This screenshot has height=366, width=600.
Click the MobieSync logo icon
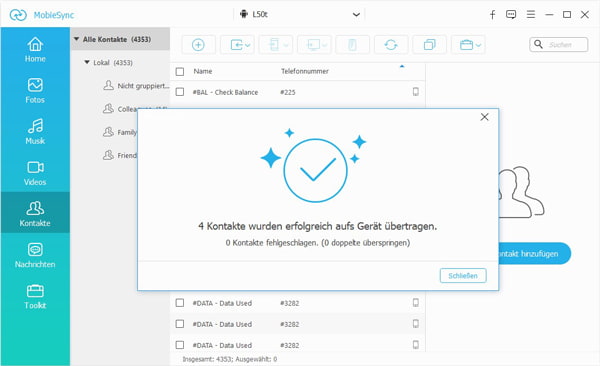pos(18,15)
